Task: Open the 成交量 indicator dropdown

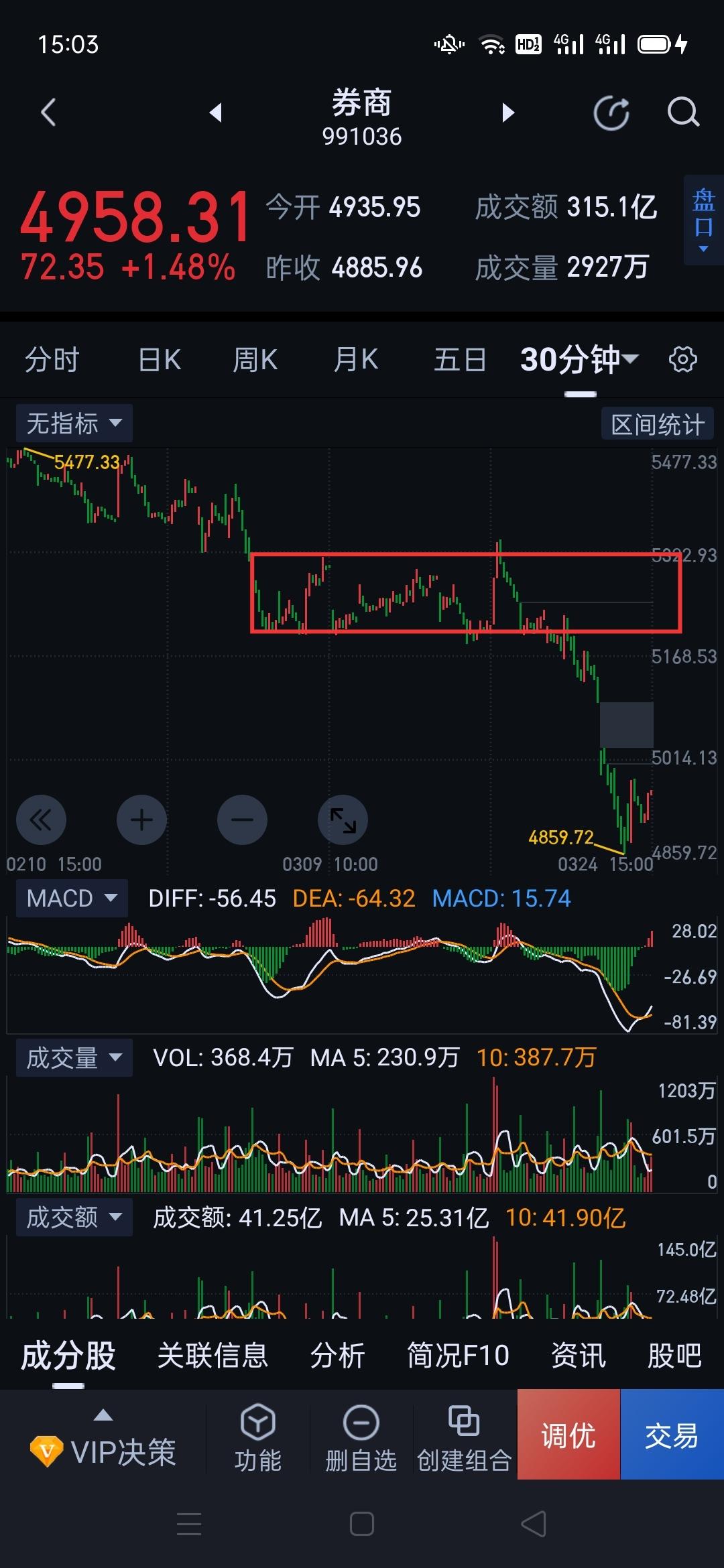Action: click(74, 1057)
